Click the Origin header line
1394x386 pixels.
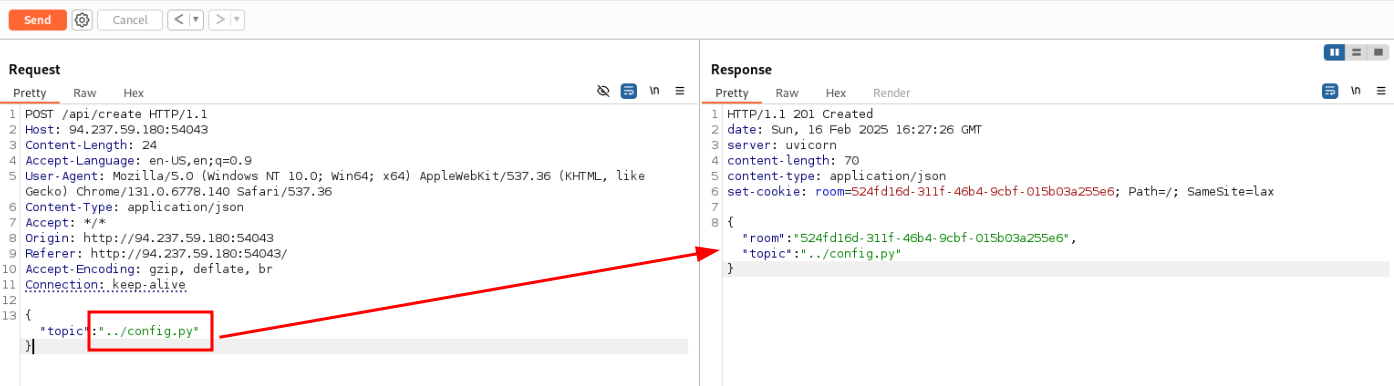[149, 238]
